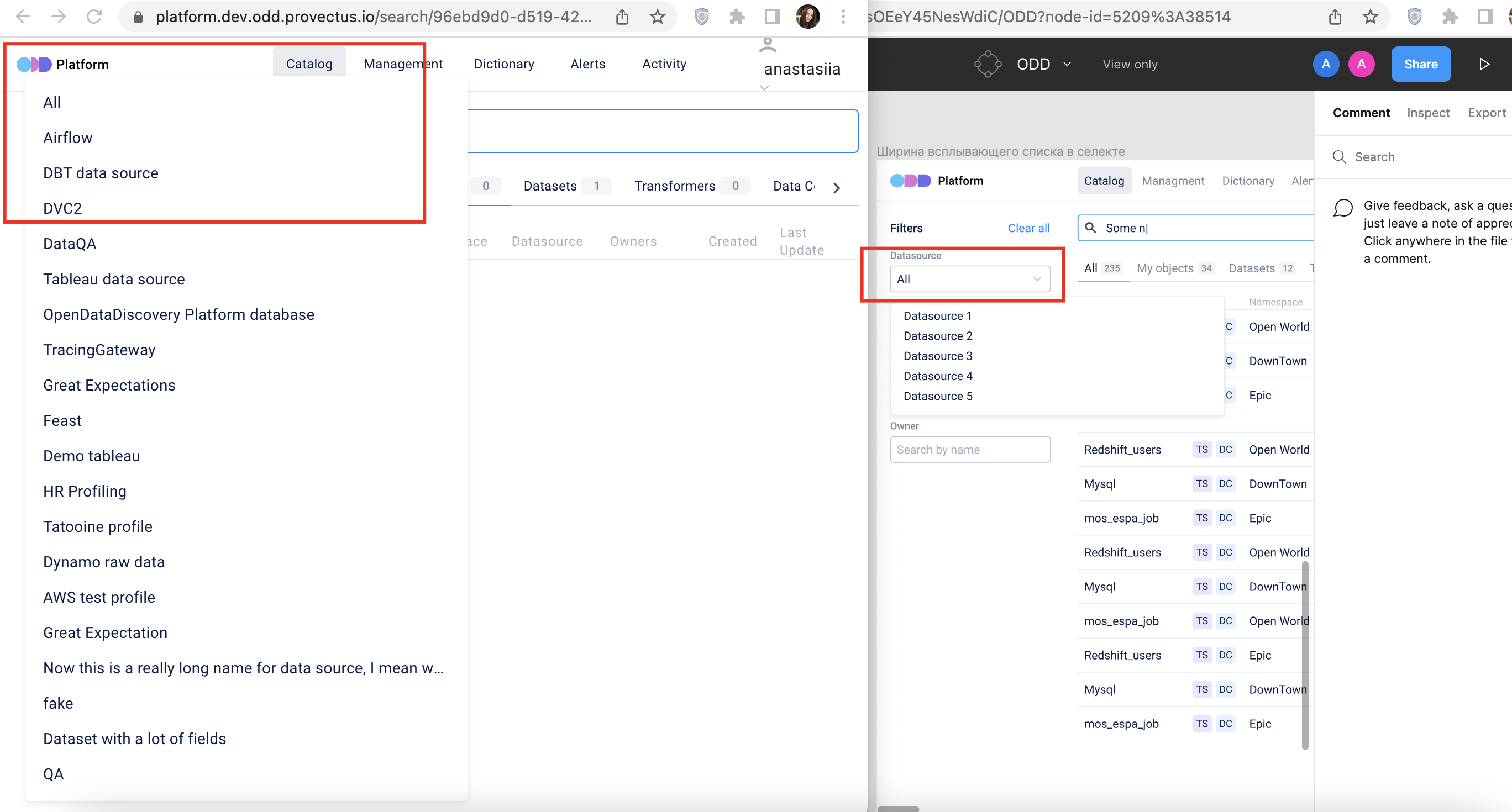Click the share page icon in left address bar

coord(622,17)
